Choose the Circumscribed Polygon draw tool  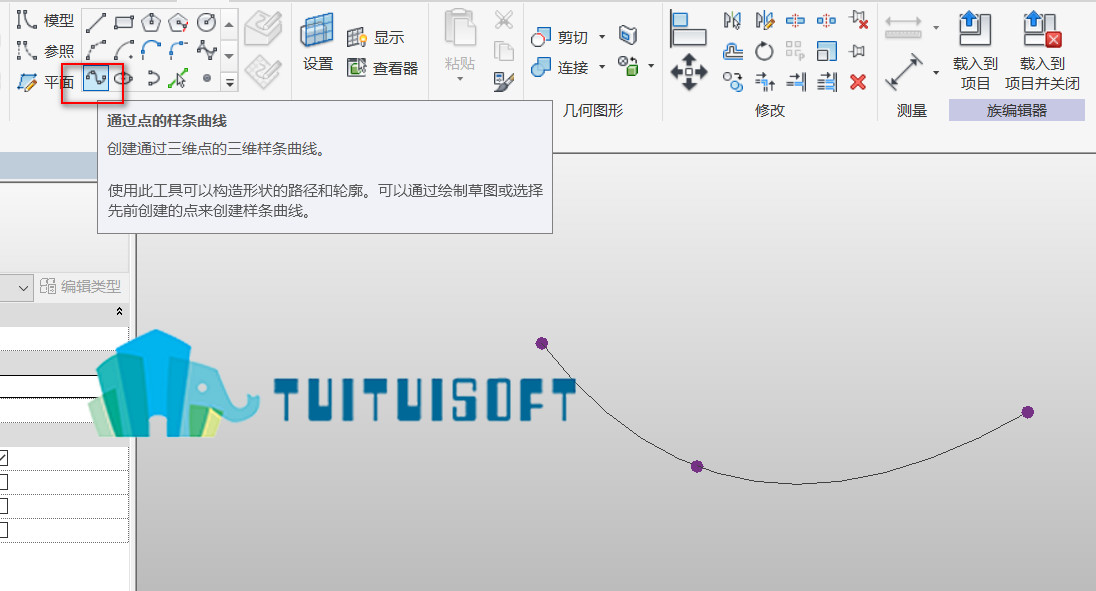179,22
